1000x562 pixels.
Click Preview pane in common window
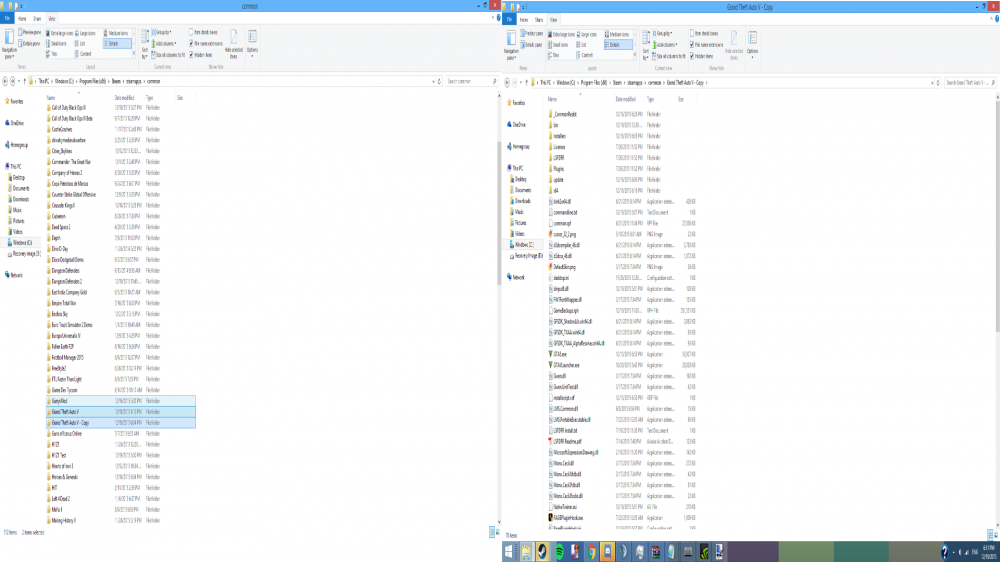[30, 33]
